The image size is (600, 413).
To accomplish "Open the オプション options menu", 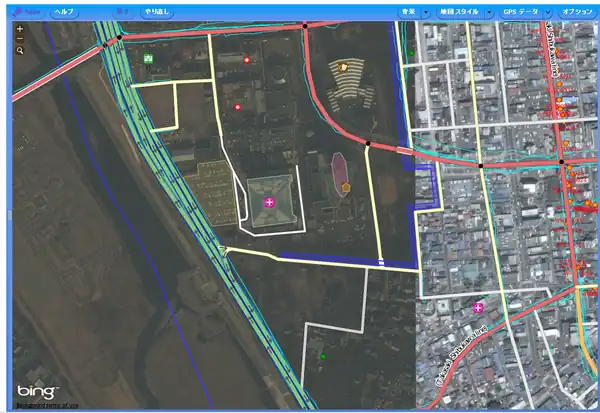I will pyautogui.click(x=577, y=11).
